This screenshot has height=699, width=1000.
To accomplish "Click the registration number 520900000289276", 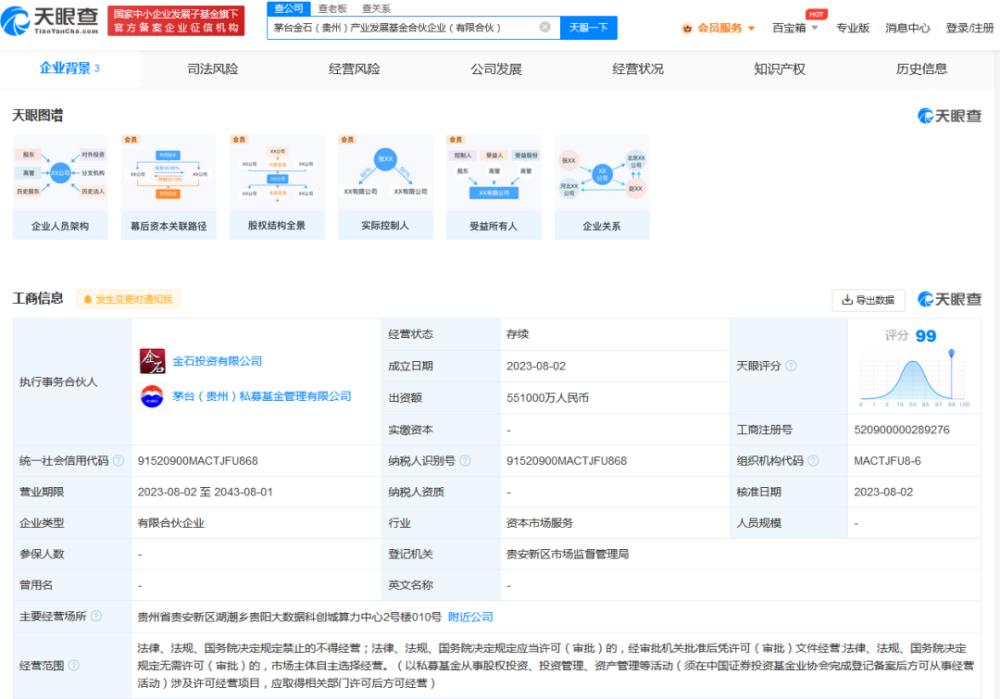I will [x=902, y=430].
